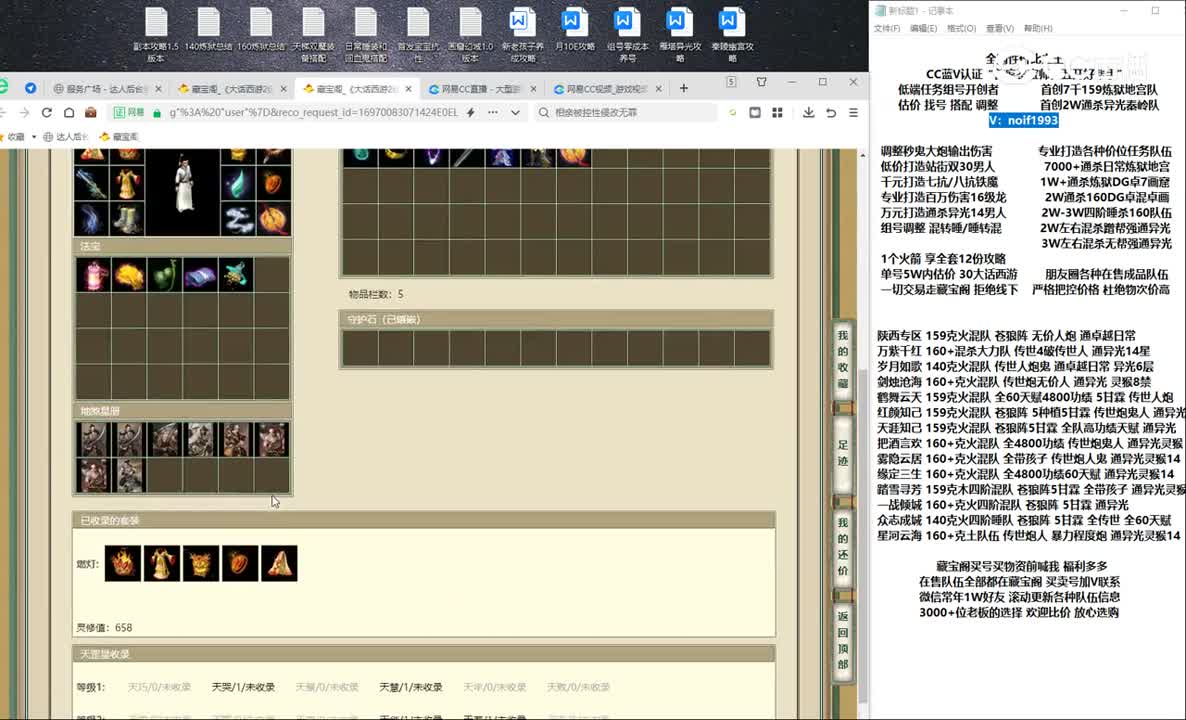Screen dimensions: 1186x720
Task: Select the golden mask icon in 燃灯 row
Action: tap(200, 563)
